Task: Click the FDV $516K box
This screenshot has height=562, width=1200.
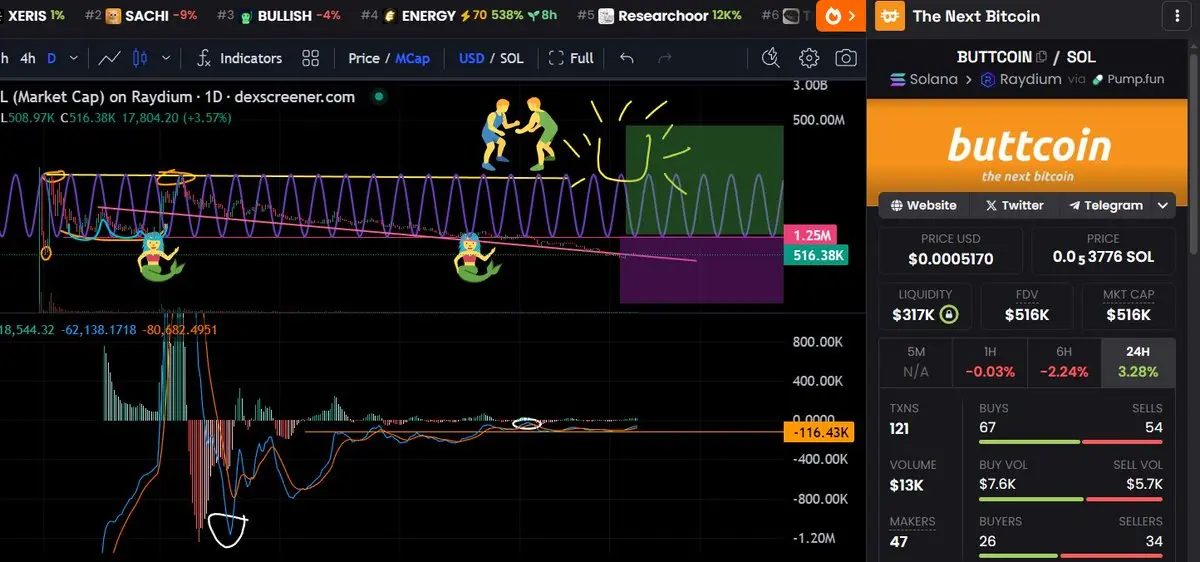Action: (x=1027, y=306)
